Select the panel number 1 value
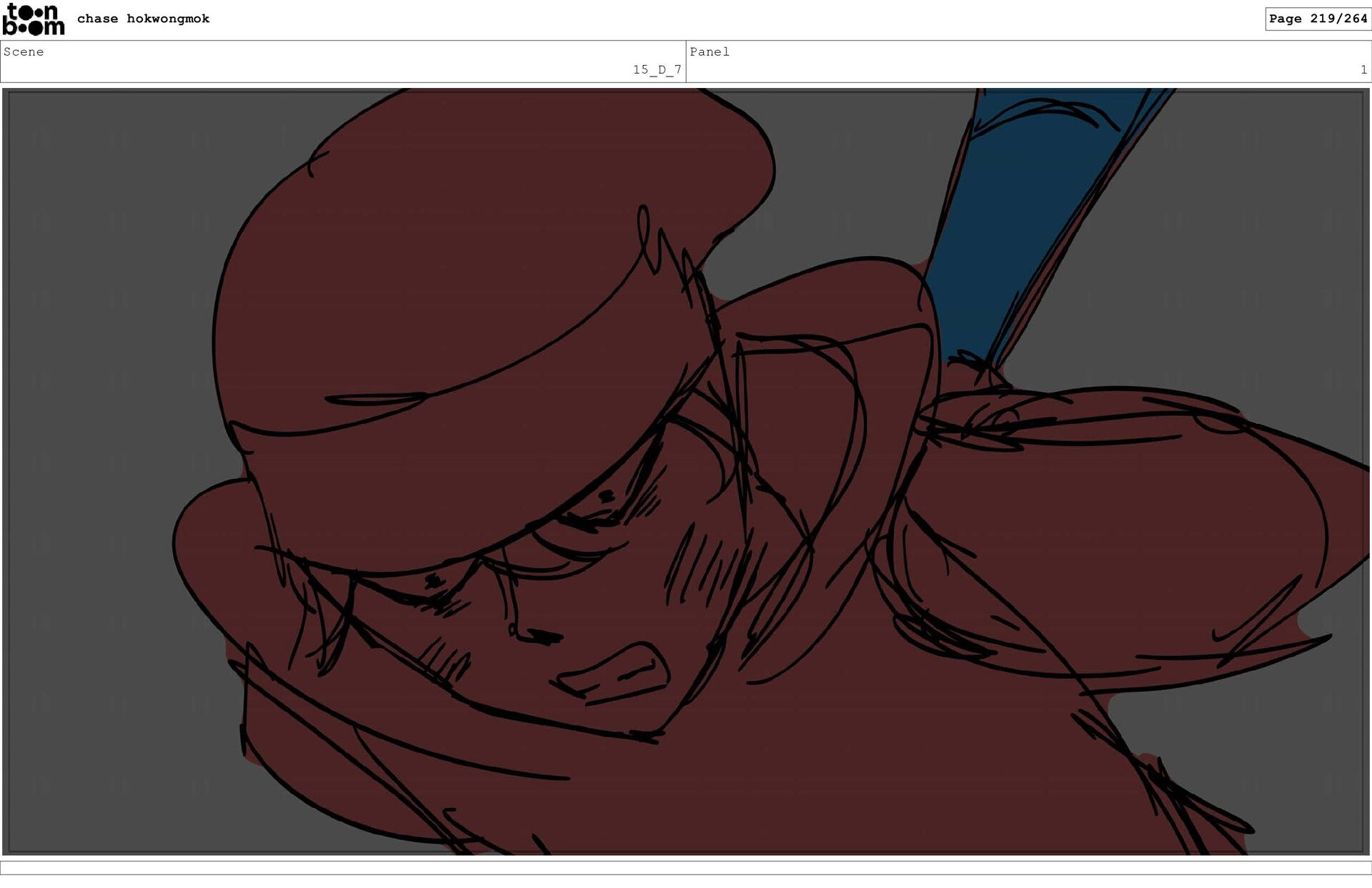Screen dimensions: 1372x888 coord(1363,69)
